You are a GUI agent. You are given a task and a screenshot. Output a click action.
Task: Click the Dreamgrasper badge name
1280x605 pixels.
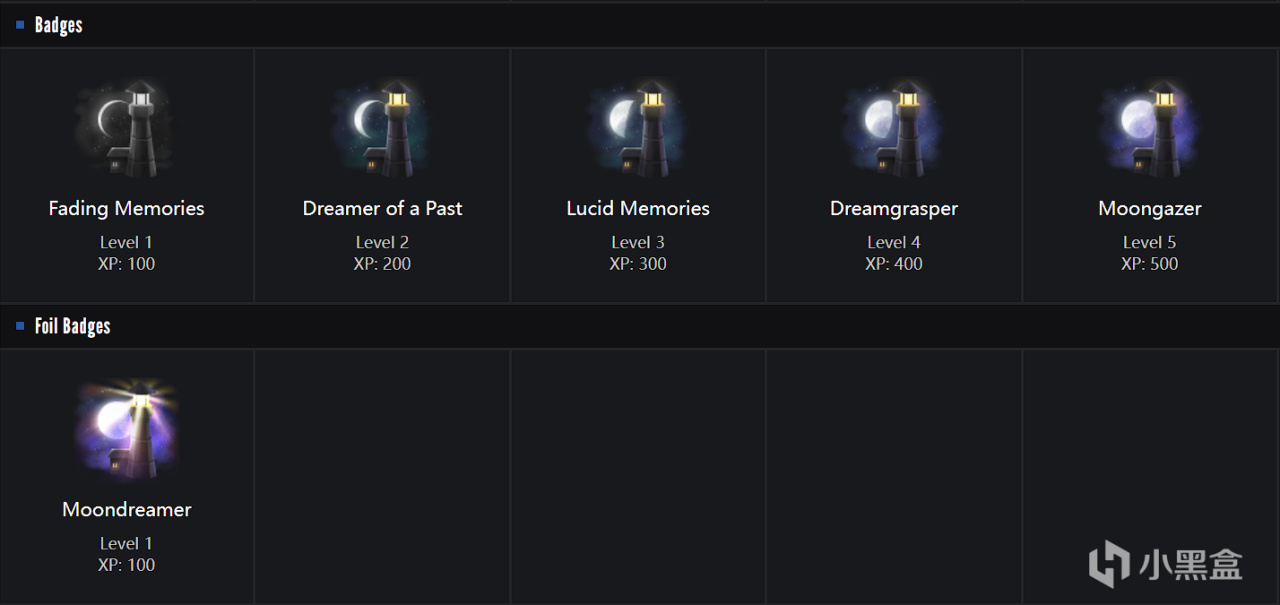point(894,208)
